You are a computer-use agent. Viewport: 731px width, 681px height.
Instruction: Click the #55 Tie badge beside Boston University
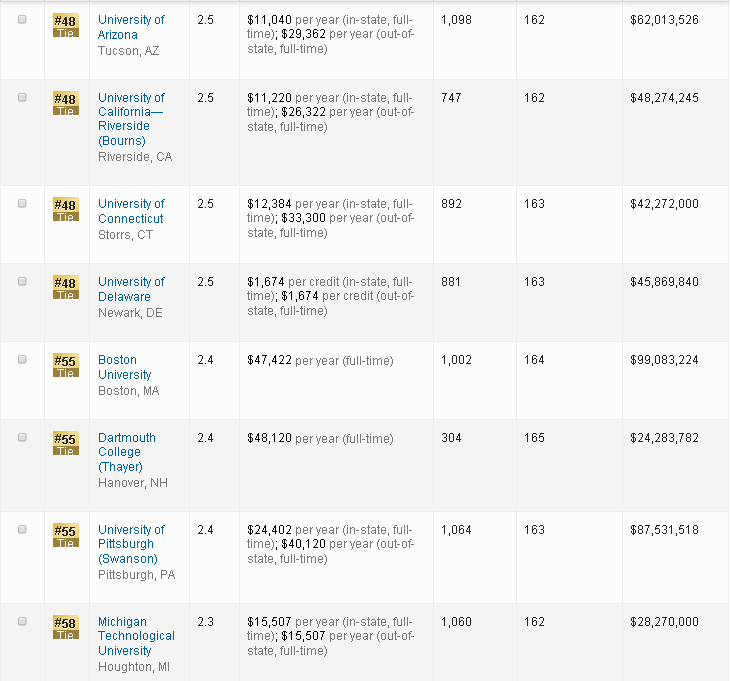[x=65, y=365]
